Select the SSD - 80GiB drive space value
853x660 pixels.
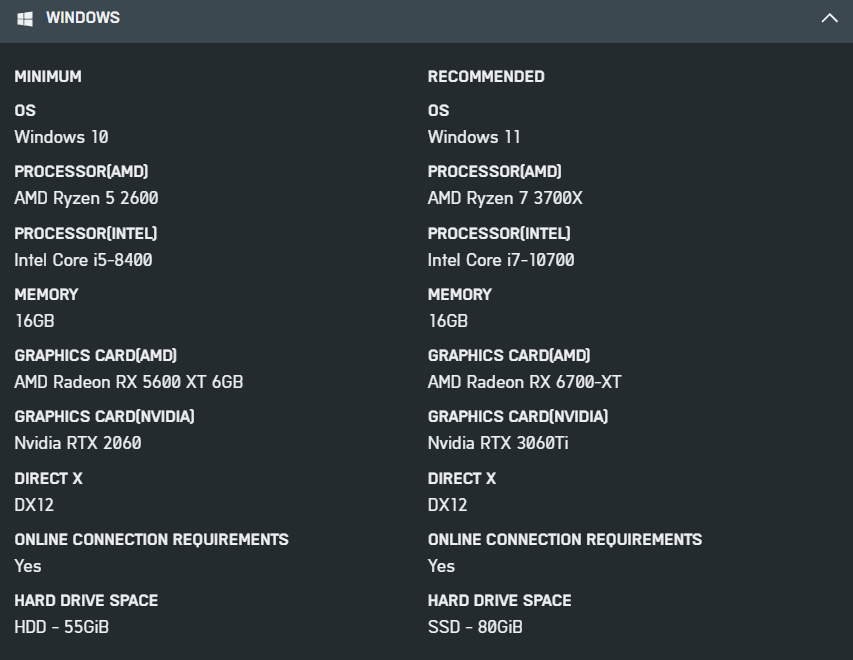[x=475, y=627]
